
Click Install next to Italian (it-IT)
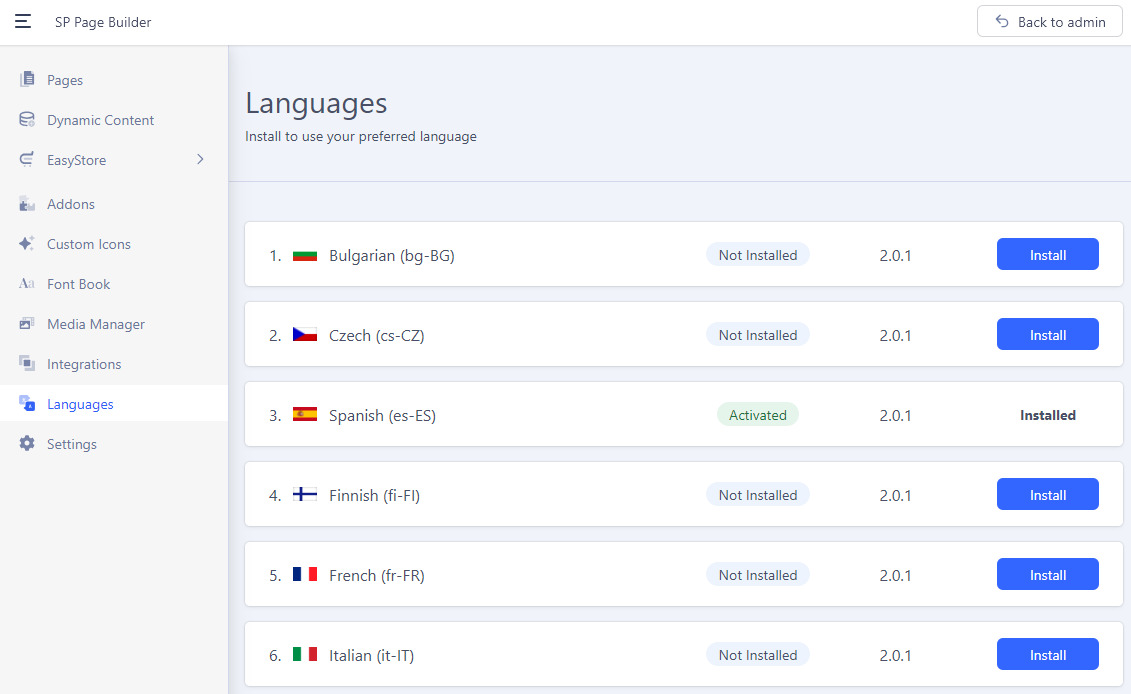click(x=1047, y=655)
